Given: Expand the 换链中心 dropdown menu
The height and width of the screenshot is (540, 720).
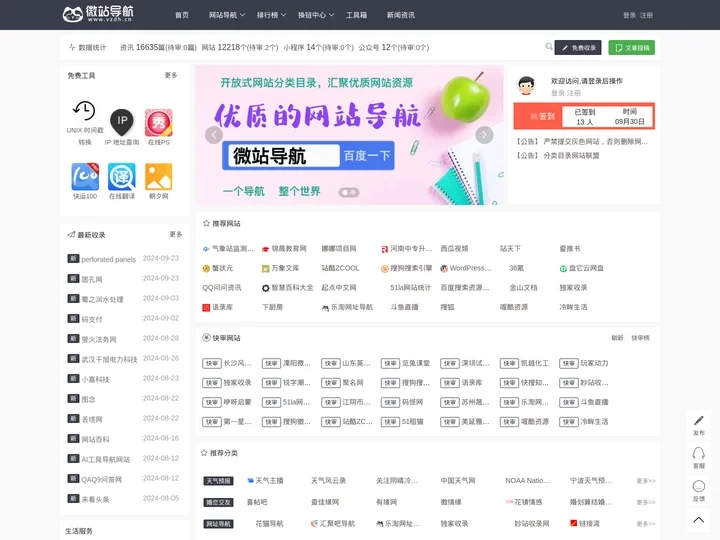Looking at the screenshot, I should tap(316, 15).
